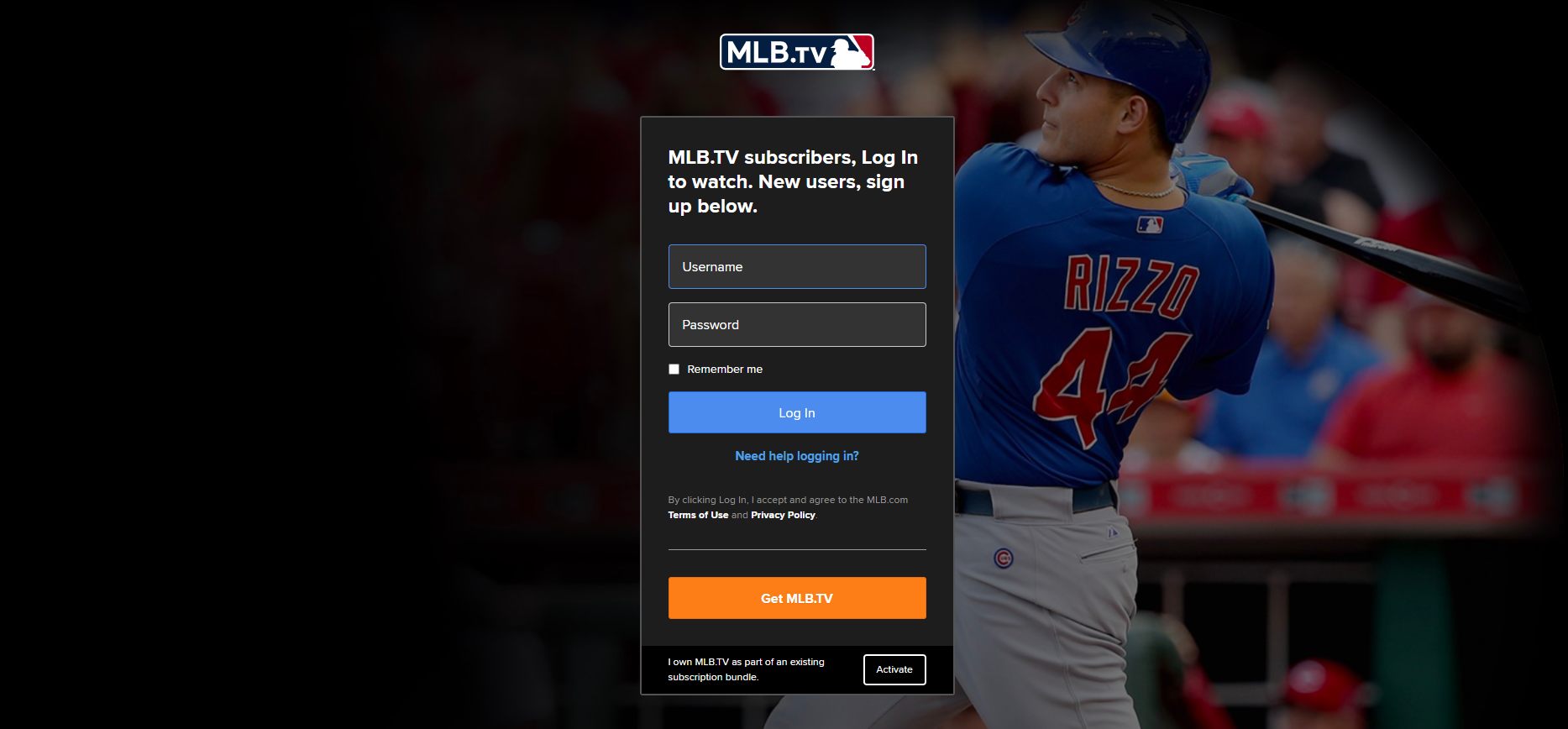1568x729 pixels.
Task: Open the Need help logging in link
Action: [797, 456]
